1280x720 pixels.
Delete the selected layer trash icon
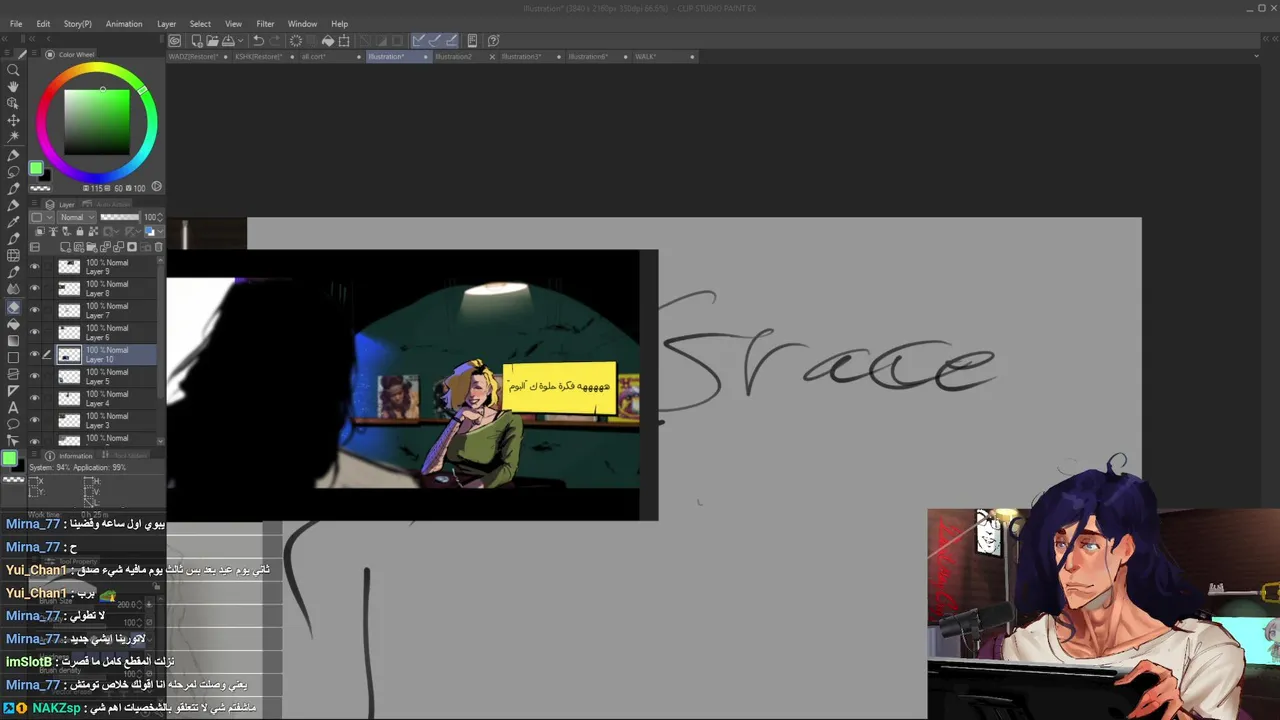tap(158, 247)
